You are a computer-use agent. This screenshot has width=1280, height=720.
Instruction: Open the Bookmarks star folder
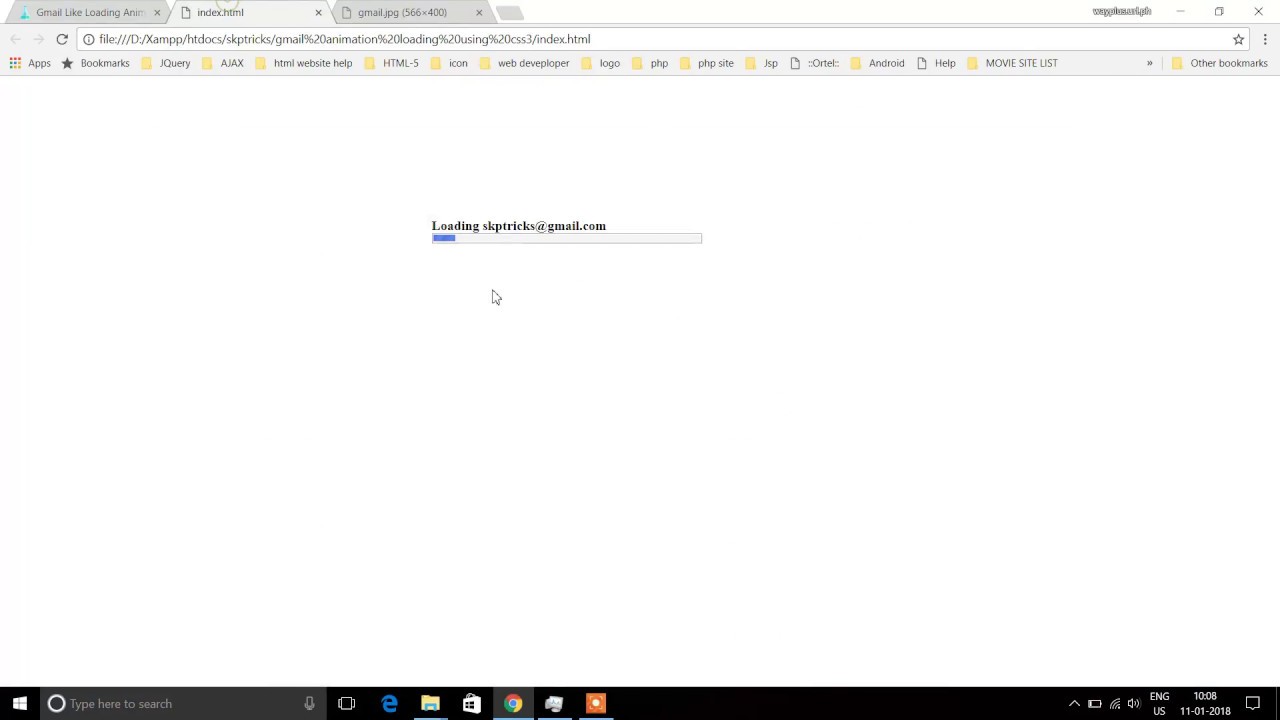coord(95,63)
